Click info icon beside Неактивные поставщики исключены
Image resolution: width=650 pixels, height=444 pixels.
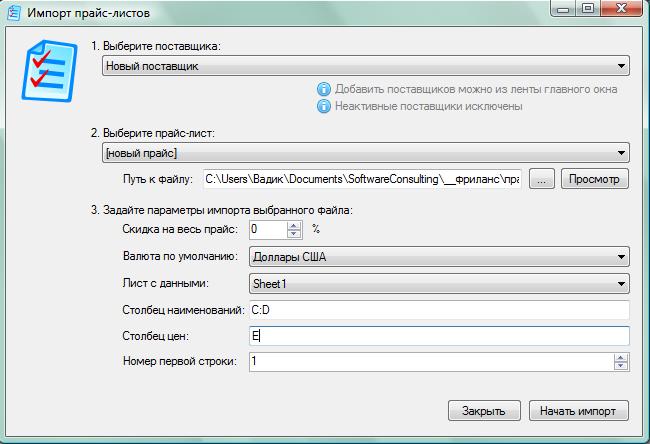pos(324,106)
